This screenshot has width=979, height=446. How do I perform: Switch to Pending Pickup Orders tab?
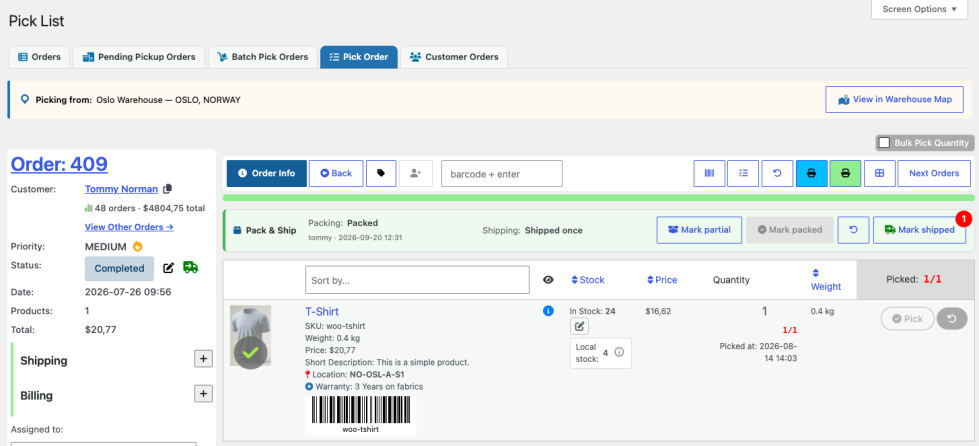[x=139, y=57]
